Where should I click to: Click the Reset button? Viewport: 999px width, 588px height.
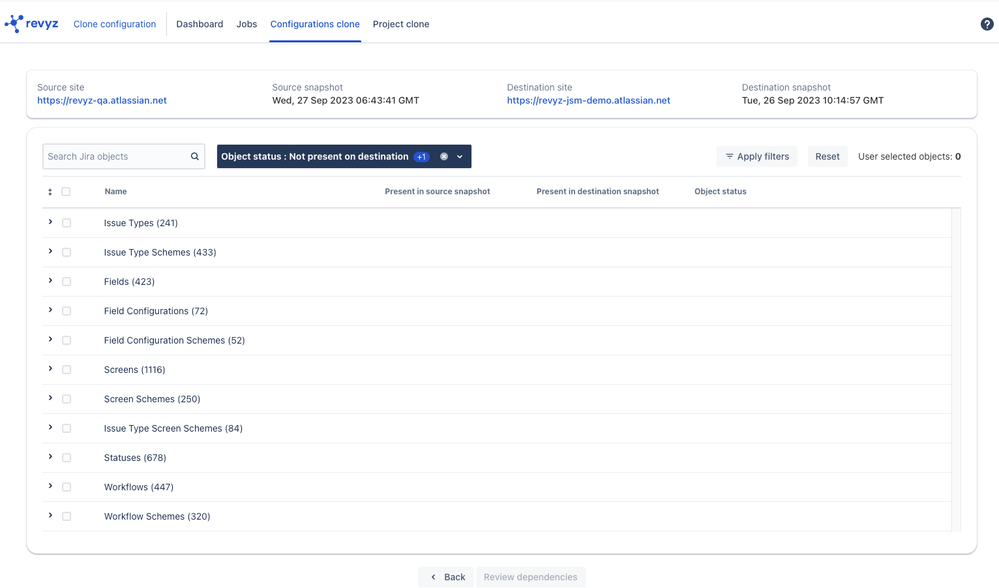coord(828,157)
